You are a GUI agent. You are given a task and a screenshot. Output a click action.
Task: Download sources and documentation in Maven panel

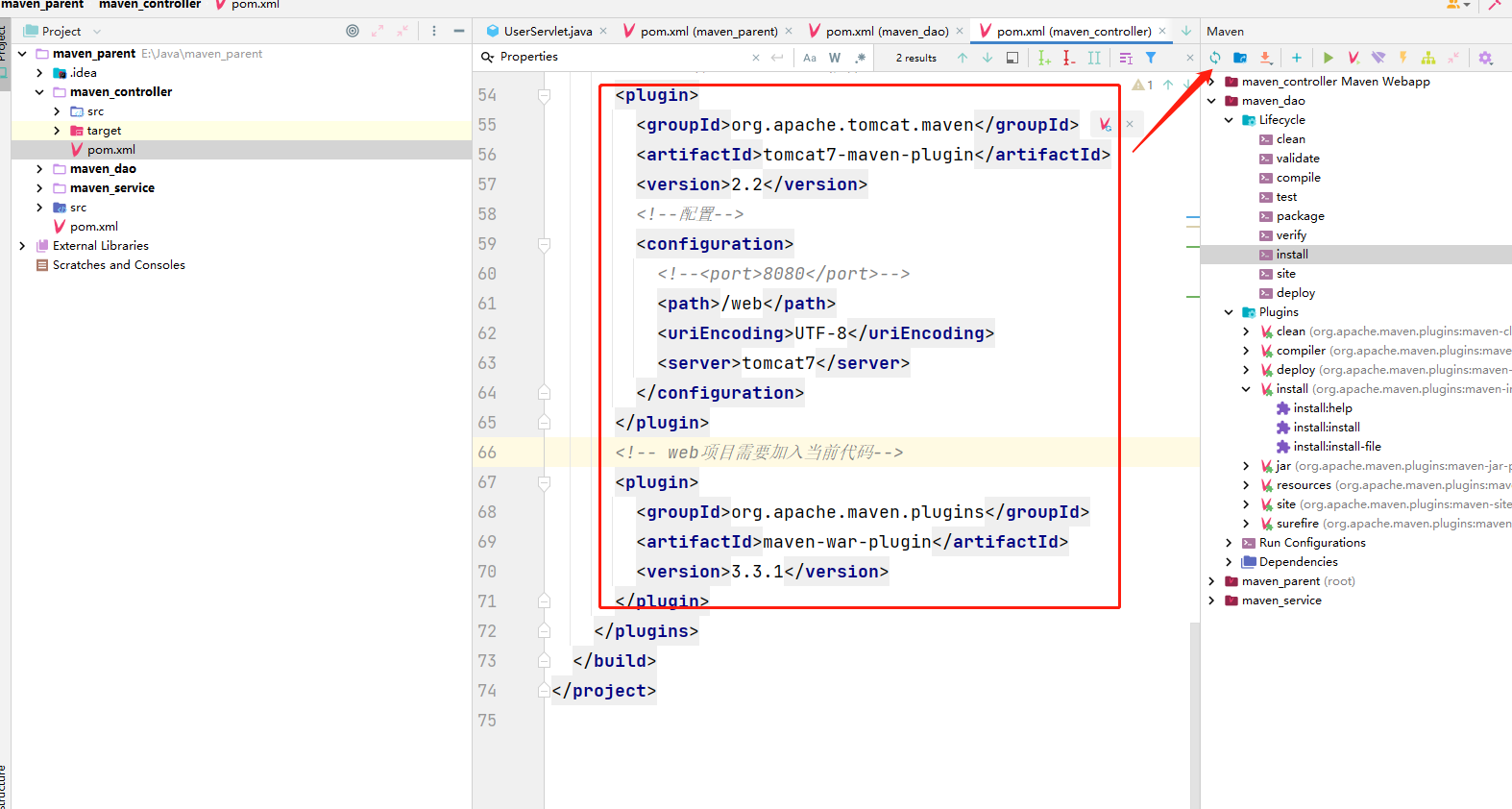1266,58
